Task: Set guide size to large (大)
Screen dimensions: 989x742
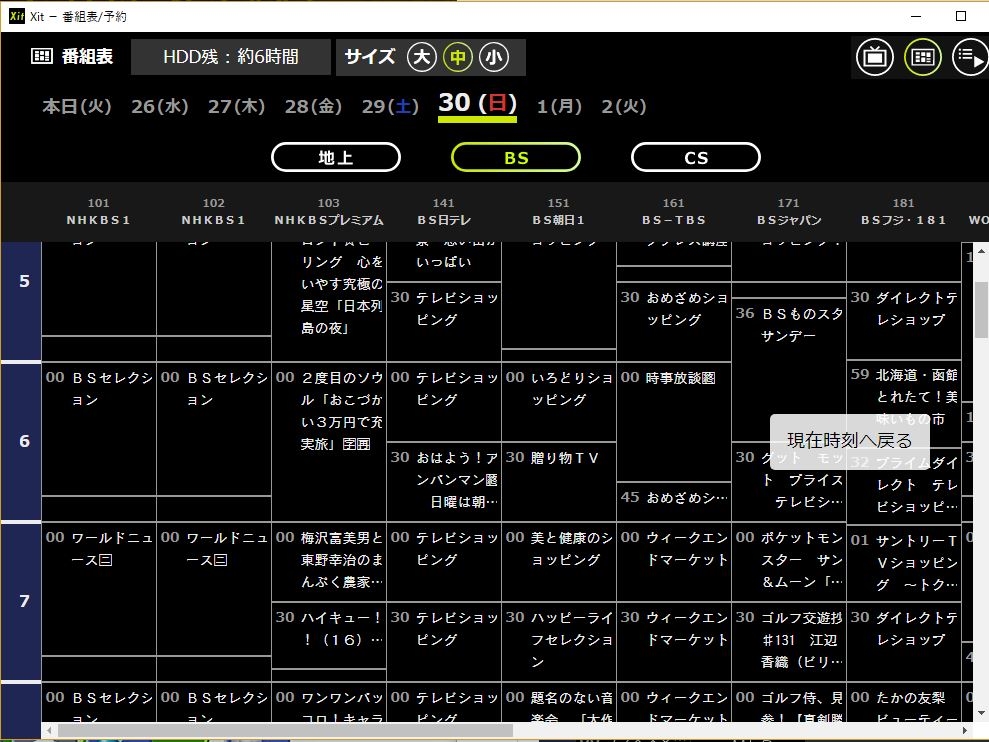Action: [x=422, y=58]
